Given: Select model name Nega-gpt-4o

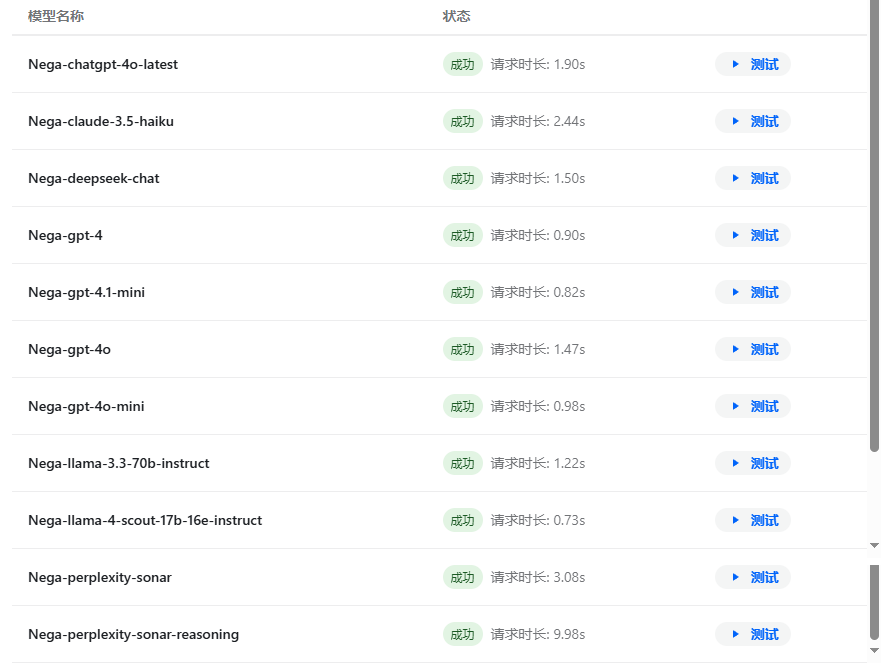Looking at the screenshot, I should tap(69, 350).
